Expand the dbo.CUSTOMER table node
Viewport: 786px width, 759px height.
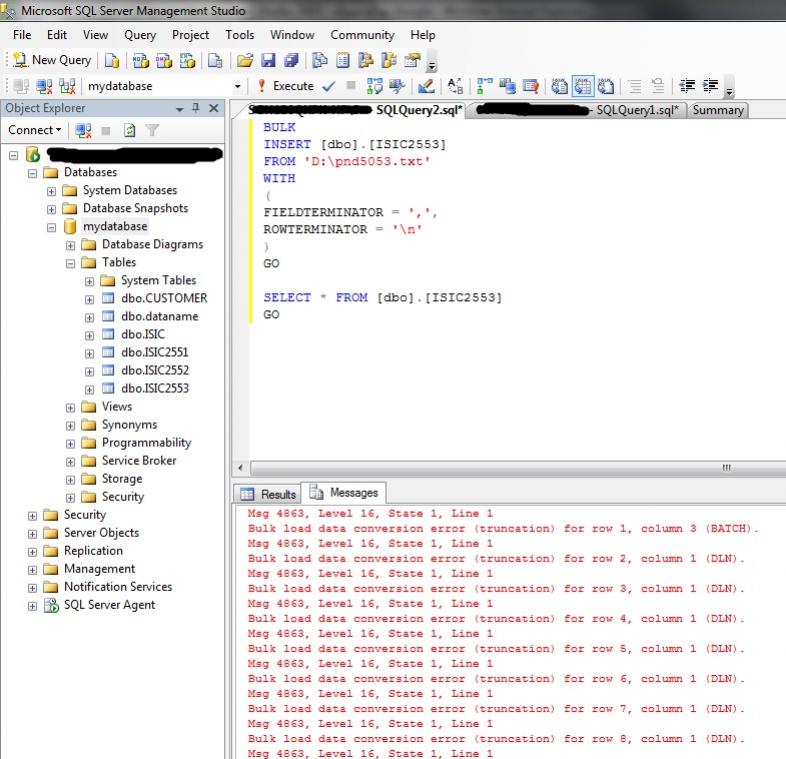(x=90, y=299)
